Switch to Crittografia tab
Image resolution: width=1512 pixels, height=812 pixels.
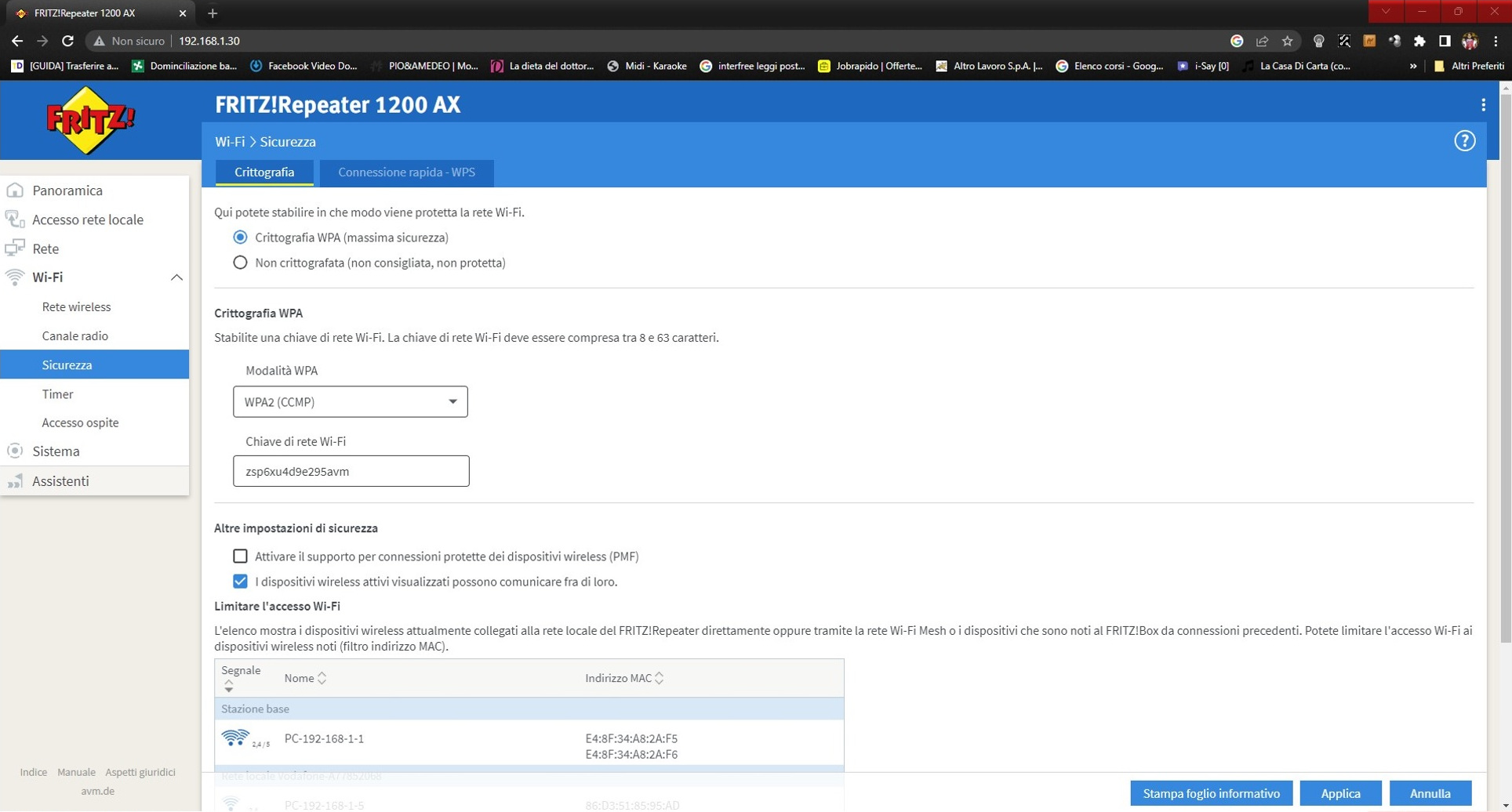[x=264, y=172]
